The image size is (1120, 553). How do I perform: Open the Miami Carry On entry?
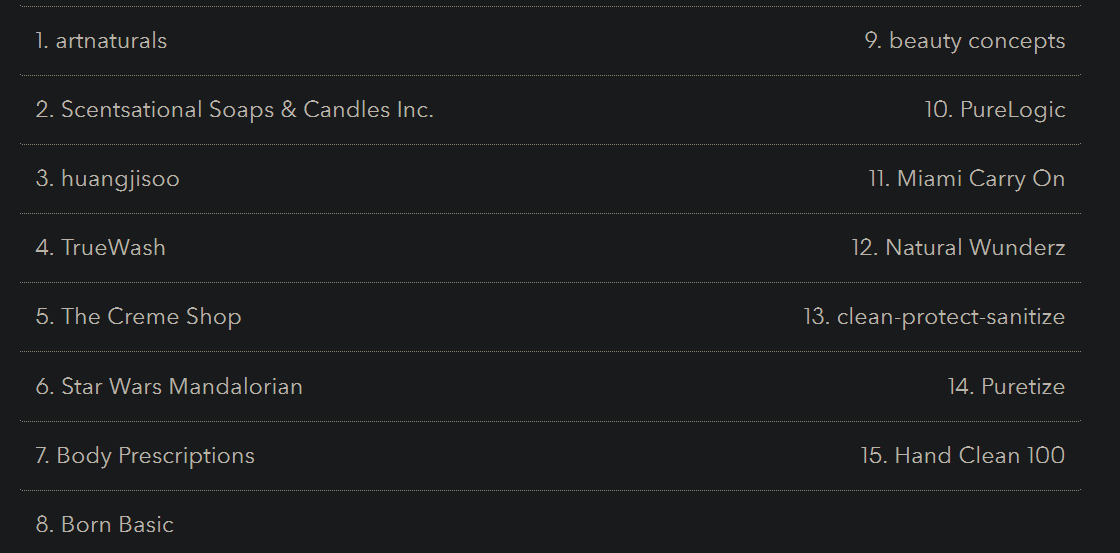click(966, 179)
